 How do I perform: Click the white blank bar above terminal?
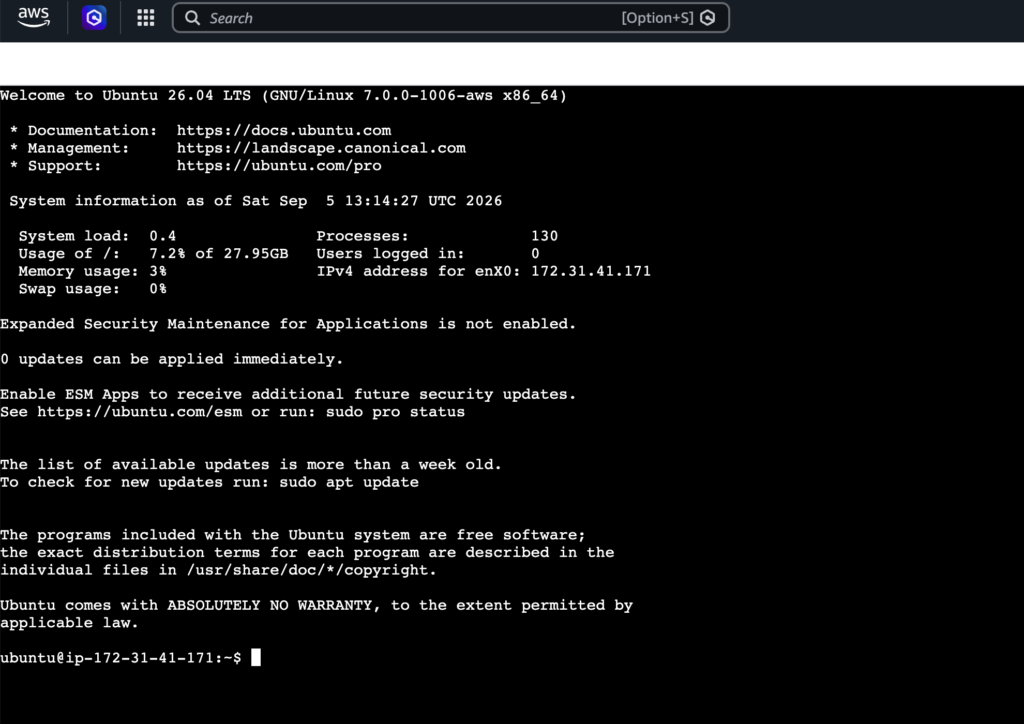point(512,64)
